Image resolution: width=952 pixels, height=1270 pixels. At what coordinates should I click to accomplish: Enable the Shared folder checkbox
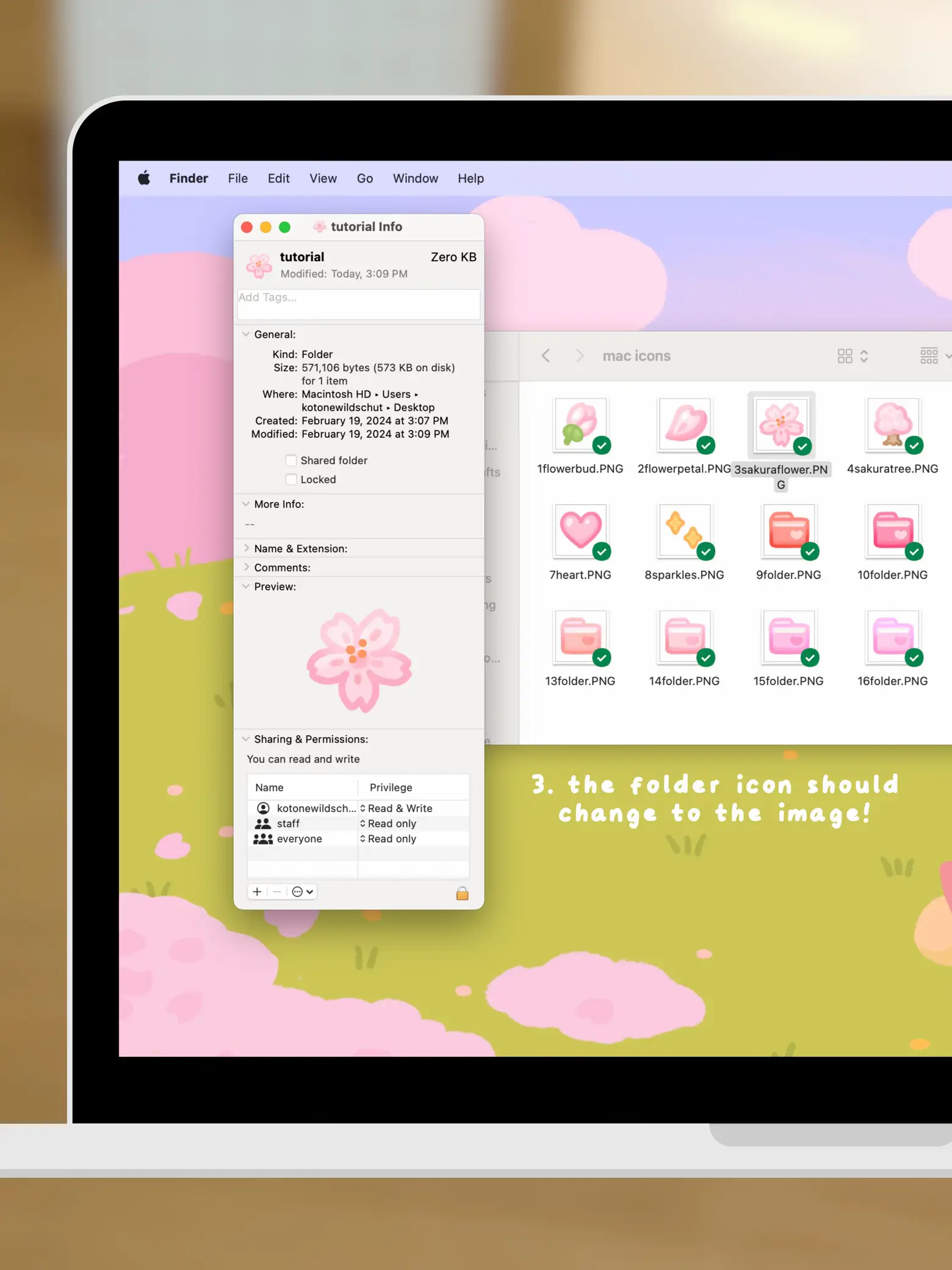[292, 460]
